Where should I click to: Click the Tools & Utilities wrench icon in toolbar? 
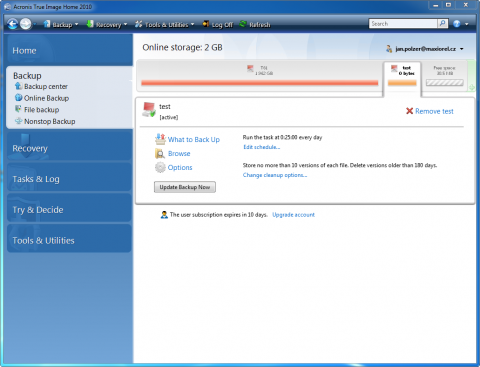139,24
